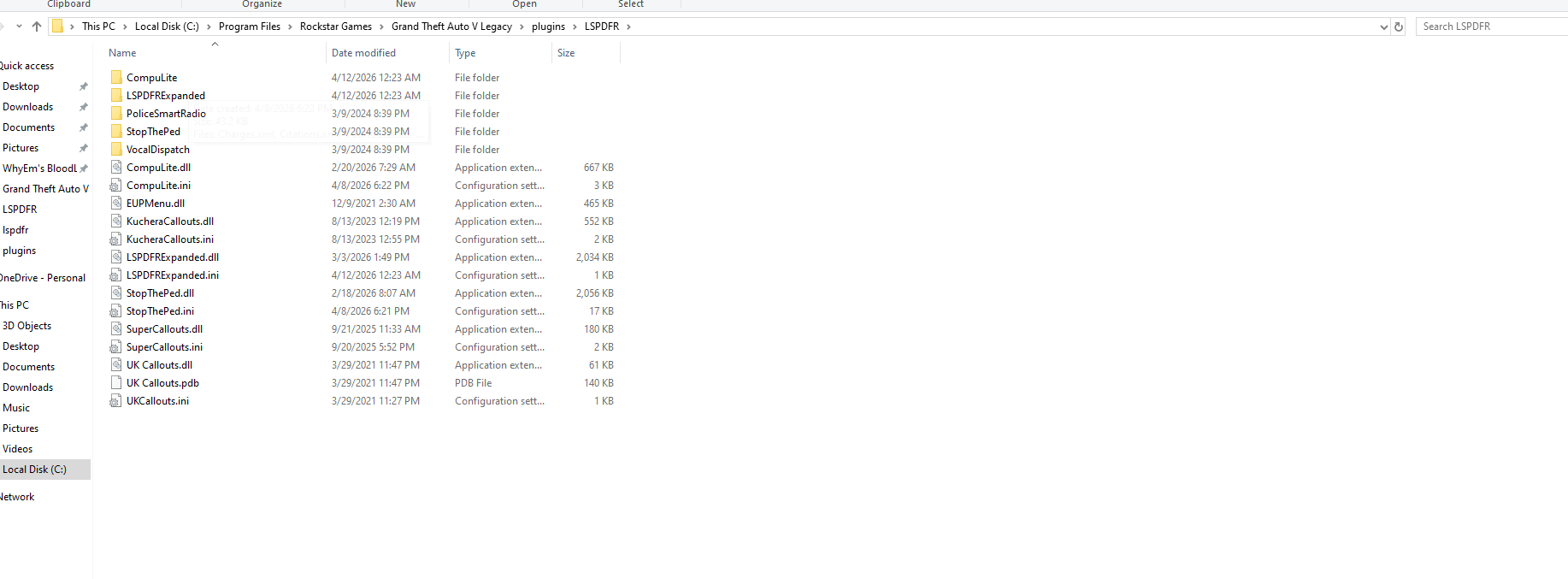Image resolution: width=1568 pixels, height=579 pixels.
Task: Open Music under This PC
Action: [16, 408]
